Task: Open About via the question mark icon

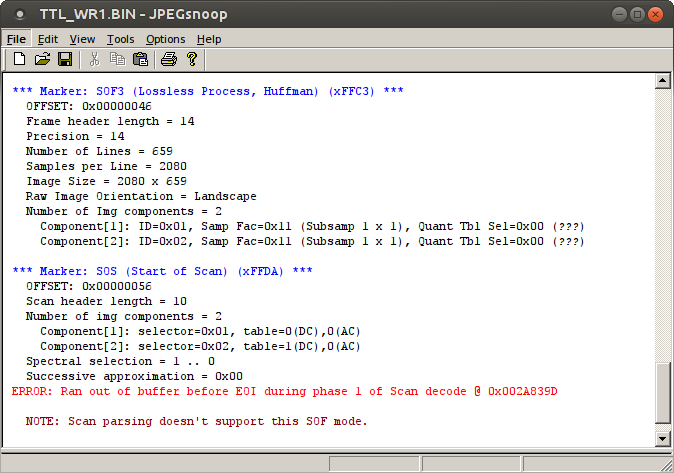Action: pos(192,59)
